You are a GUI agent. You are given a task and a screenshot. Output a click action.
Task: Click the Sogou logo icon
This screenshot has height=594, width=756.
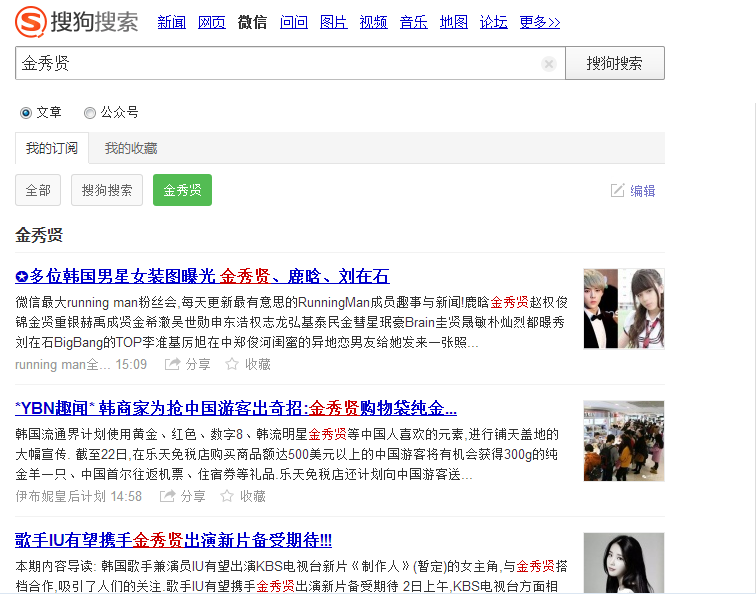pos(30,22)
